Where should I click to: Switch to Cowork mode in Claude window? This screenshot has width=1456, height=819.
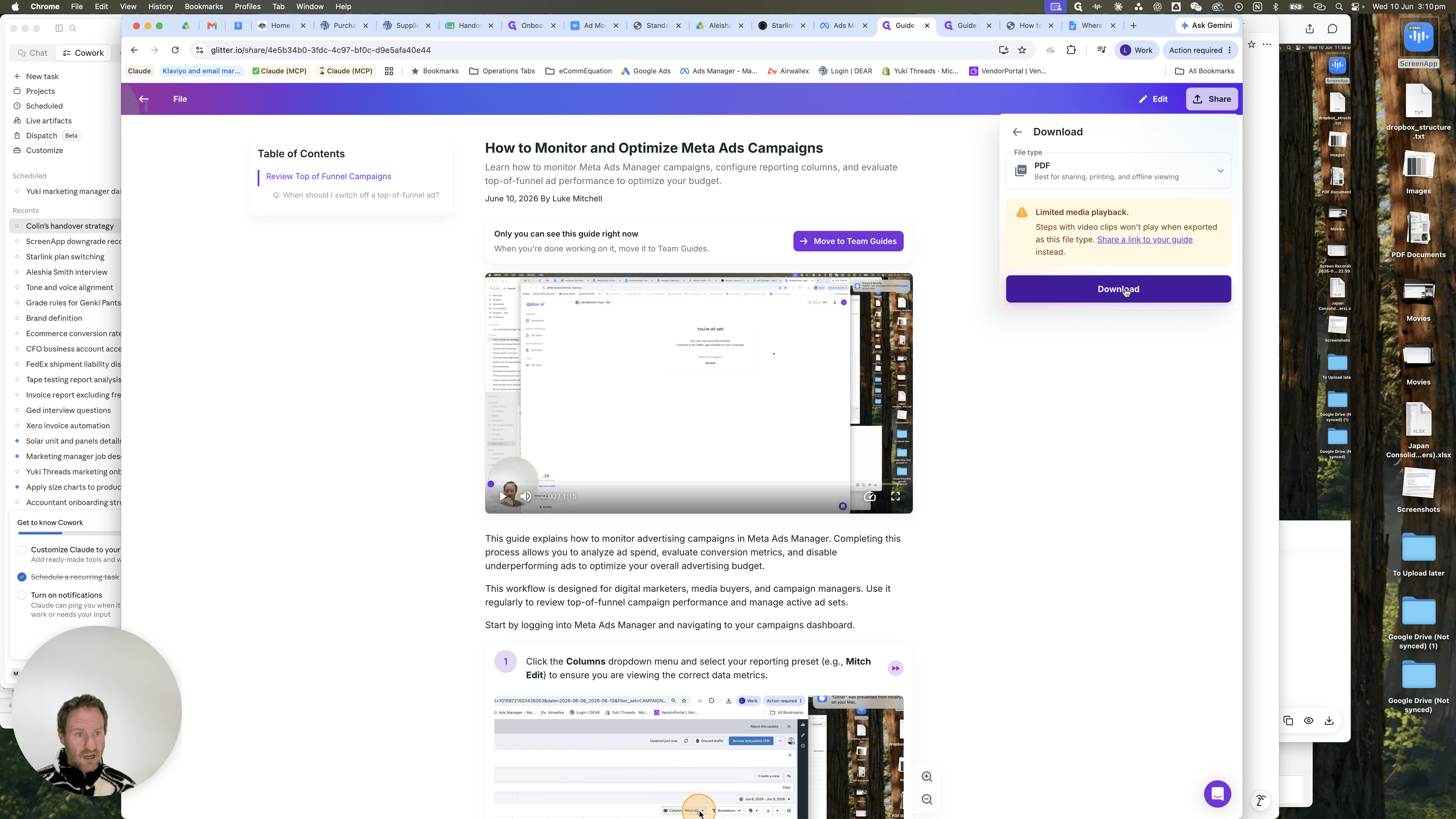(83, 53)
